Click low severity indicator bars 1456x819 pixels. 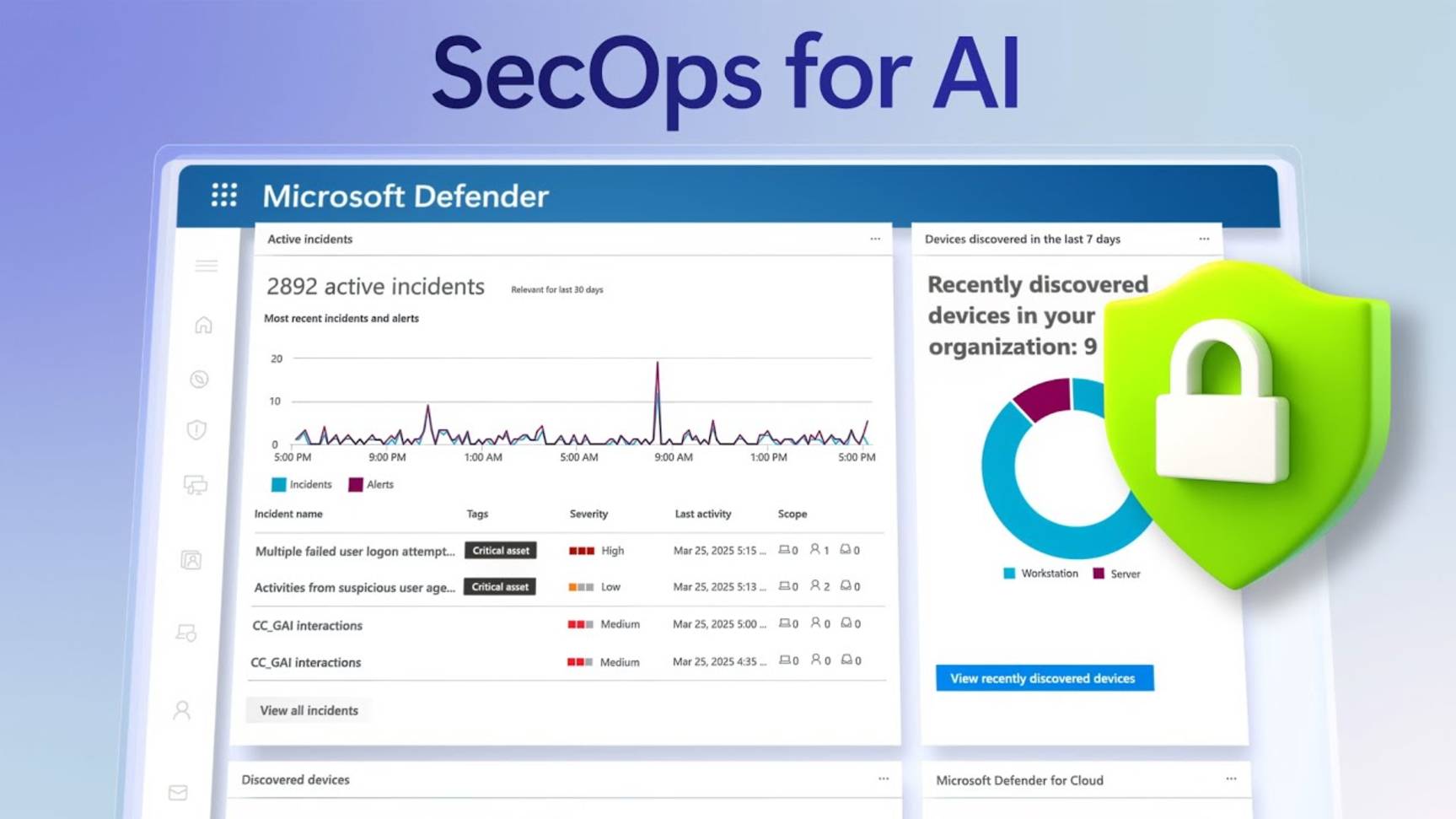coord(581,587)
